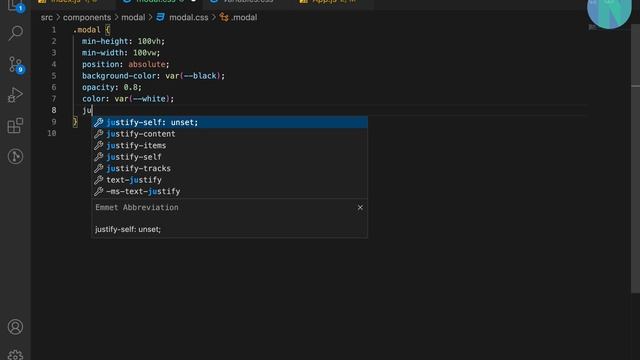640x360 pixels.
Task: Click the 'min-width: 100vw;' line
Action: pyautogui.click(x=121, y=53)
